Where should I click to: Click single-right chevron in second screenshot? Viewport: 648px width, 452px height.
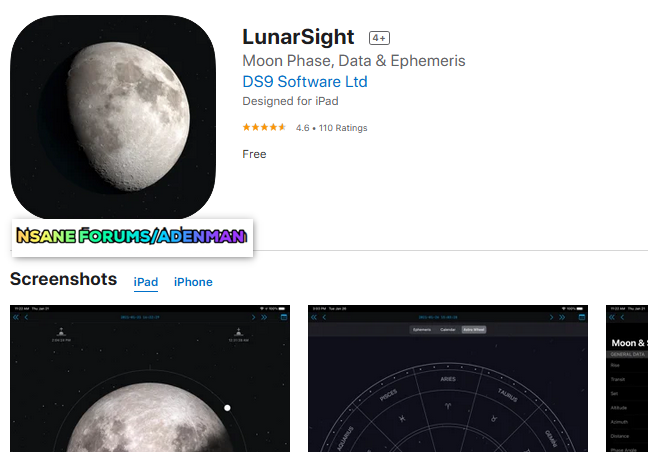click(x=551, y=317)
